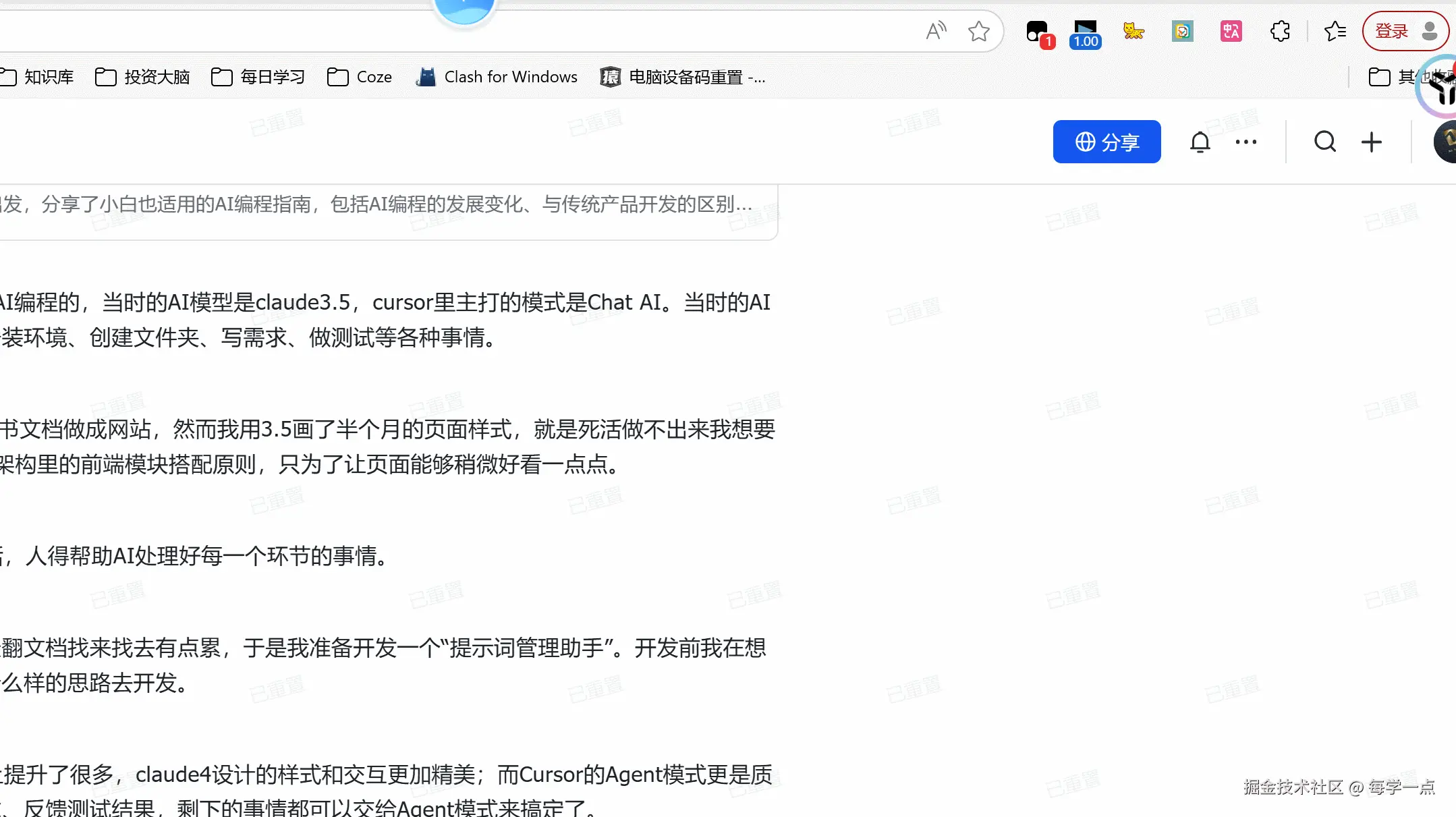Click the user avatar profile picture
This screenshot has width=1456, height=817.
(x=1444, y=142)
